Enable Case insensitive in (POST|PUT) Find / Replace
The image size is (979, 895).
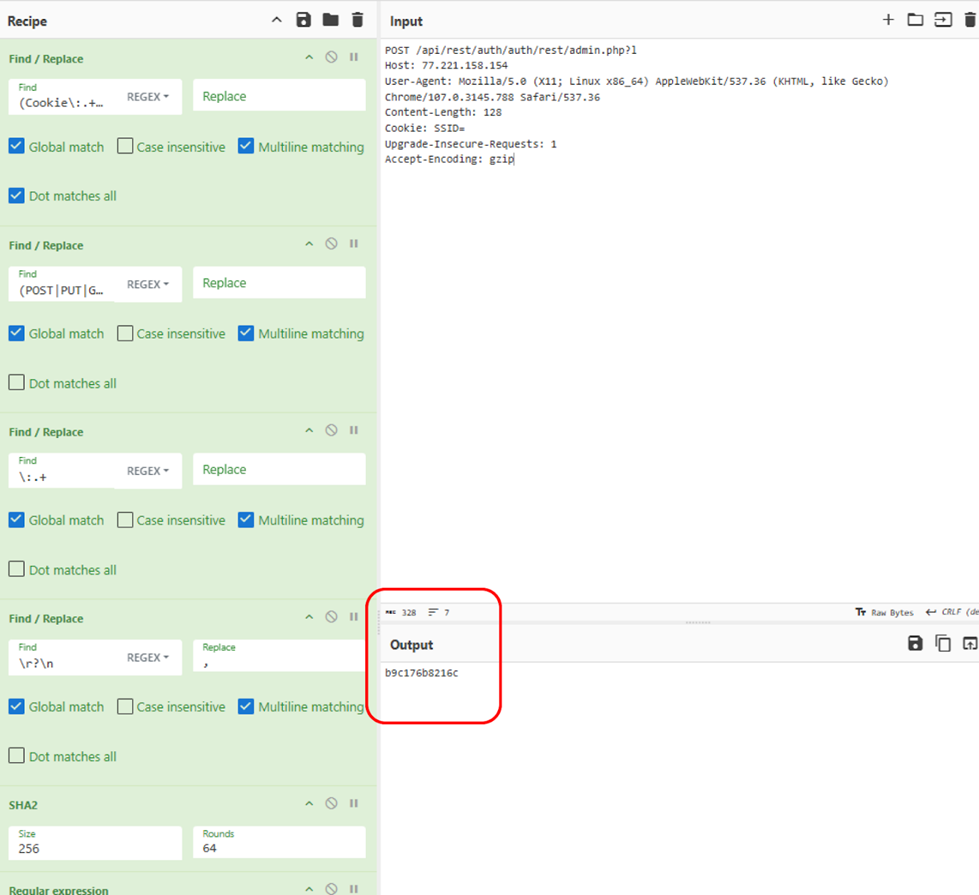point(125,333)
